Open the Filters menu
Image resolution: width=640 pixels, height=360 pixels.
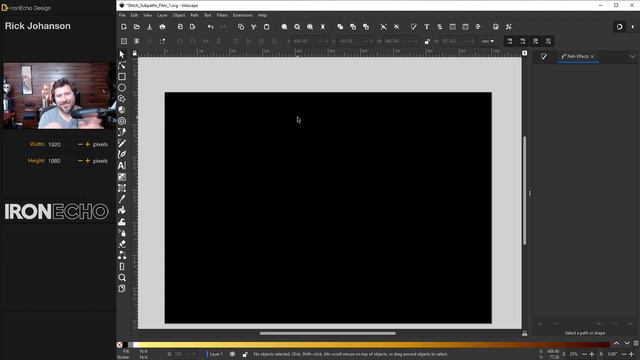222,15
